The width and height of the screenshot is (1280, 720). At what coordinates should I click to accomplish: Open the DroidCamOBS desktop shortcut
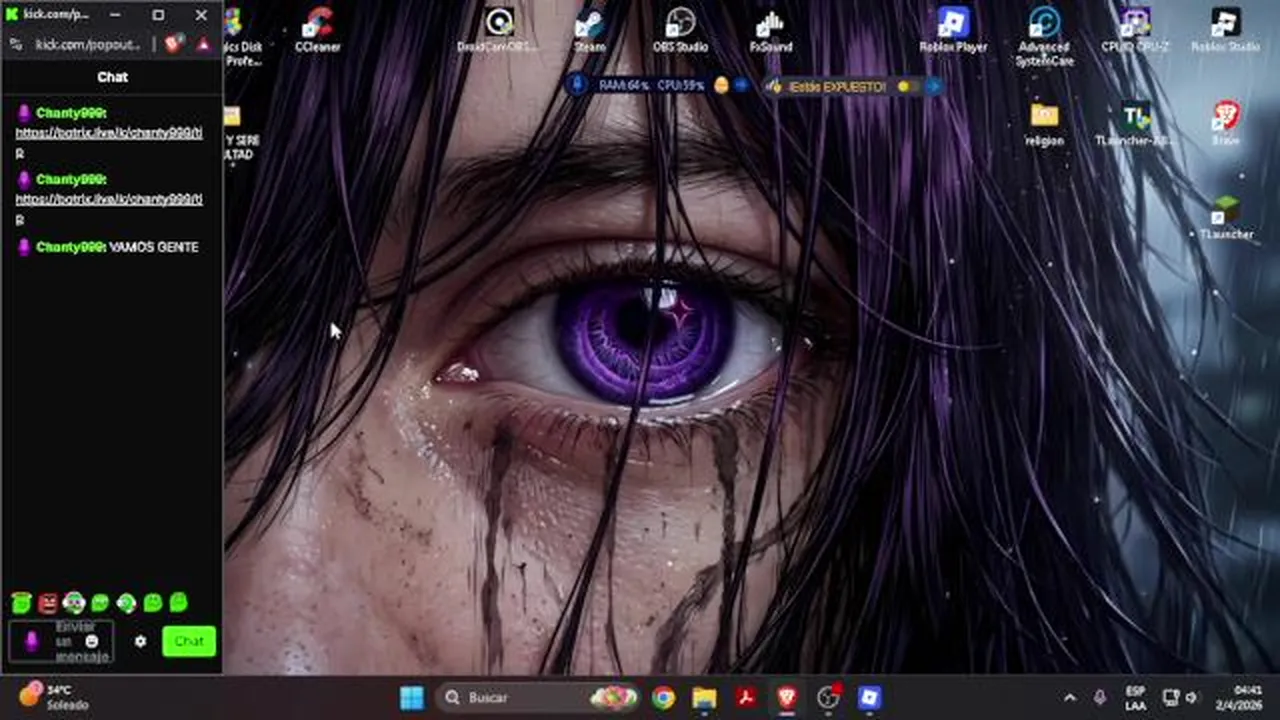pos(498,30)
